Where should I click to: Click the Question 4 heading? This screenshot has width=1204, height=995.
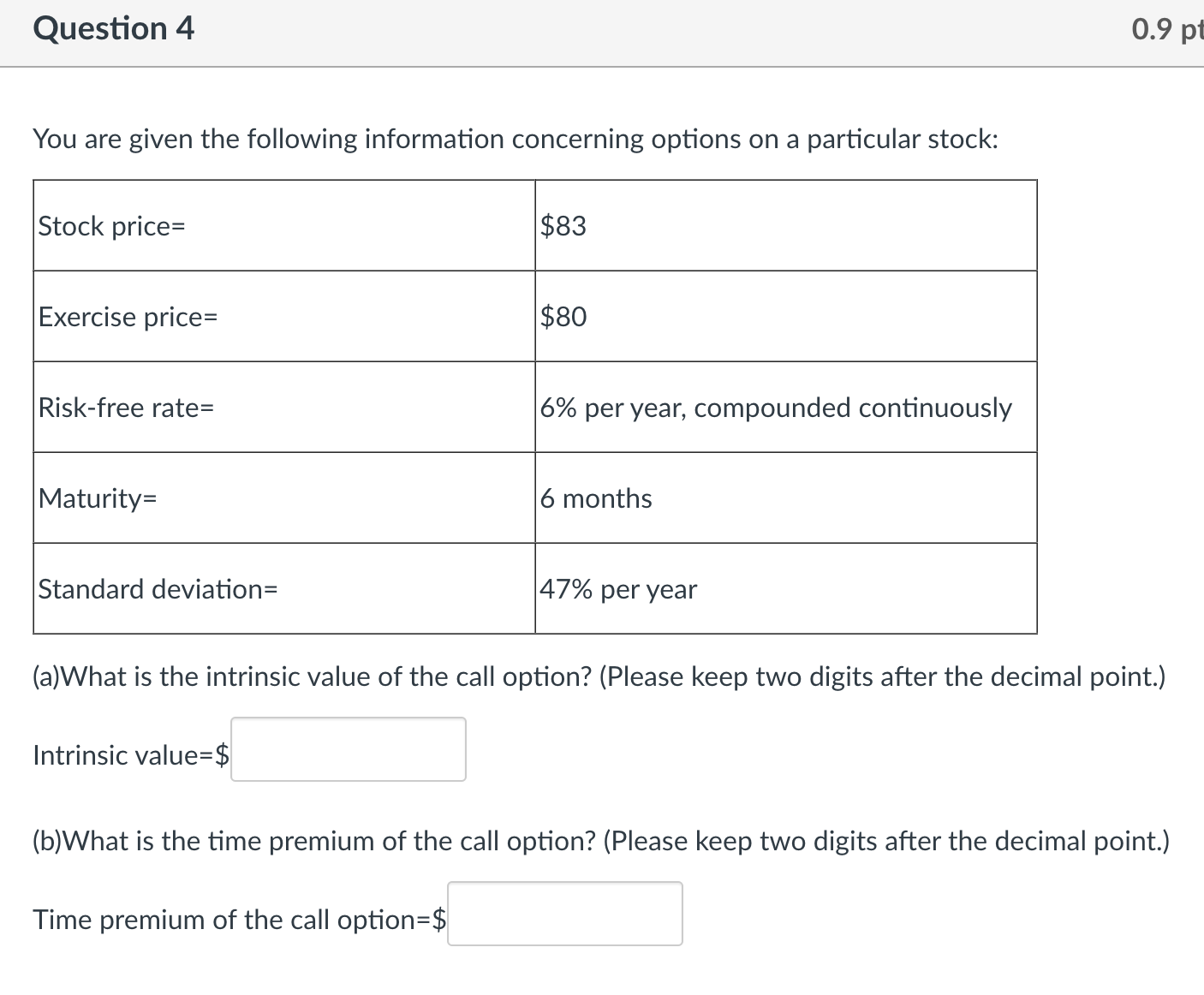[114, 29]
